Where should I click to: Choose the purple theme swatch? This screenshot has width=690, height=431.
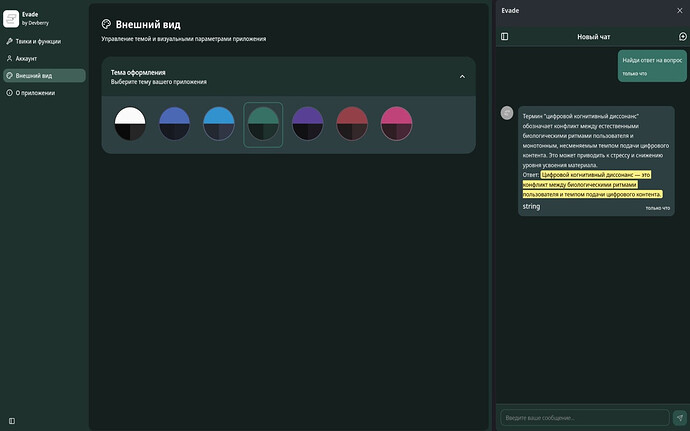[x=308, y=124]
